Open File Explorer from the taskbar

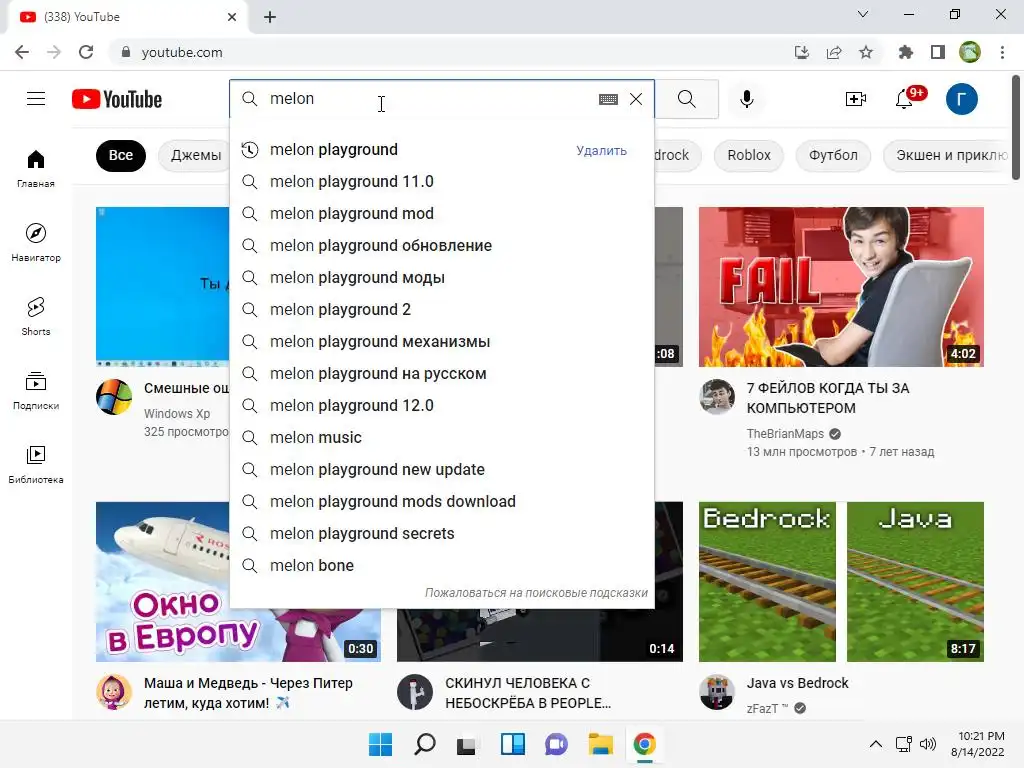coord(600,744)
